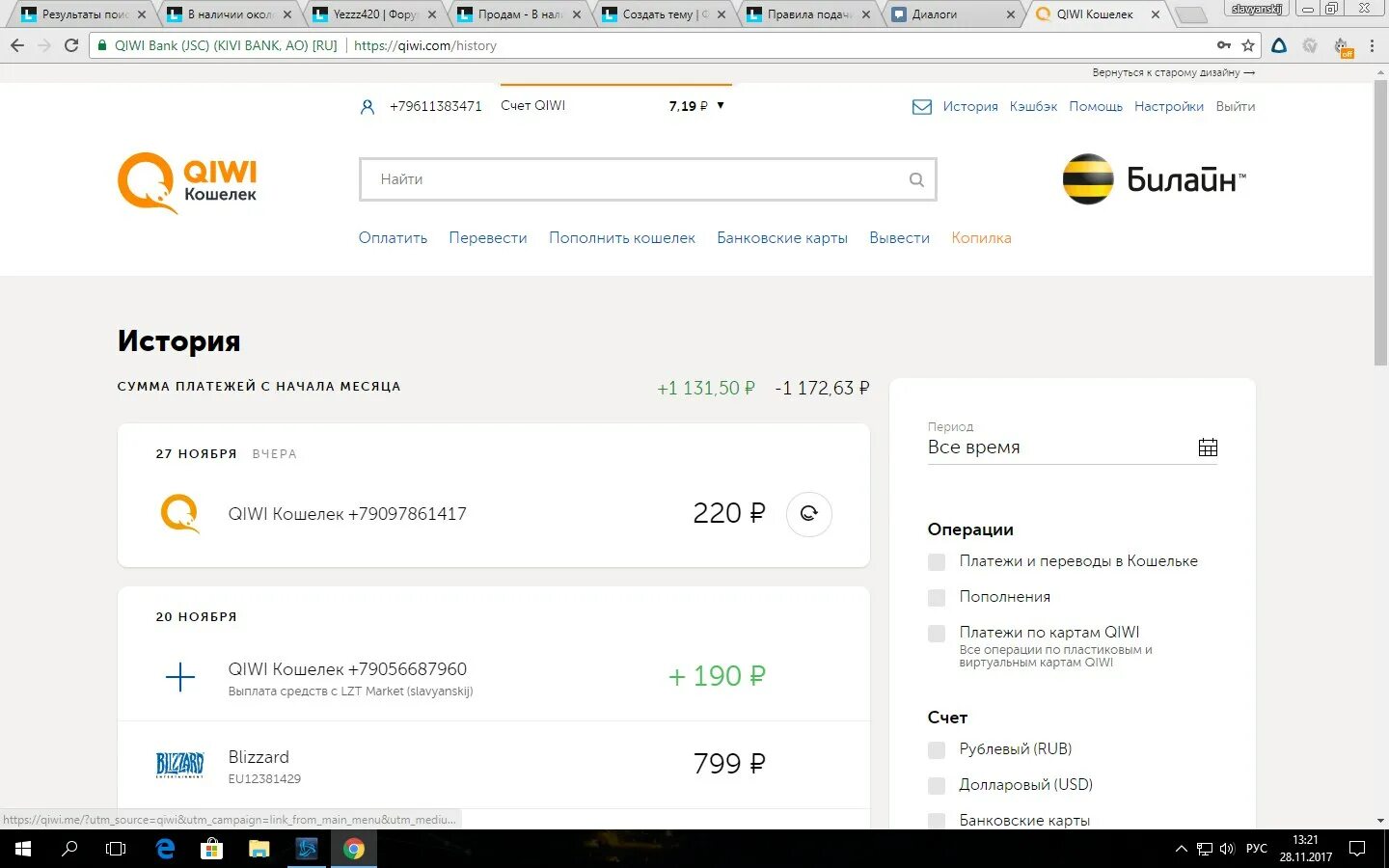This screenshot has height=868, width=1389.
Task: Open the Все время period selector
Action: pyautogui.click(x=1072, y=448)
